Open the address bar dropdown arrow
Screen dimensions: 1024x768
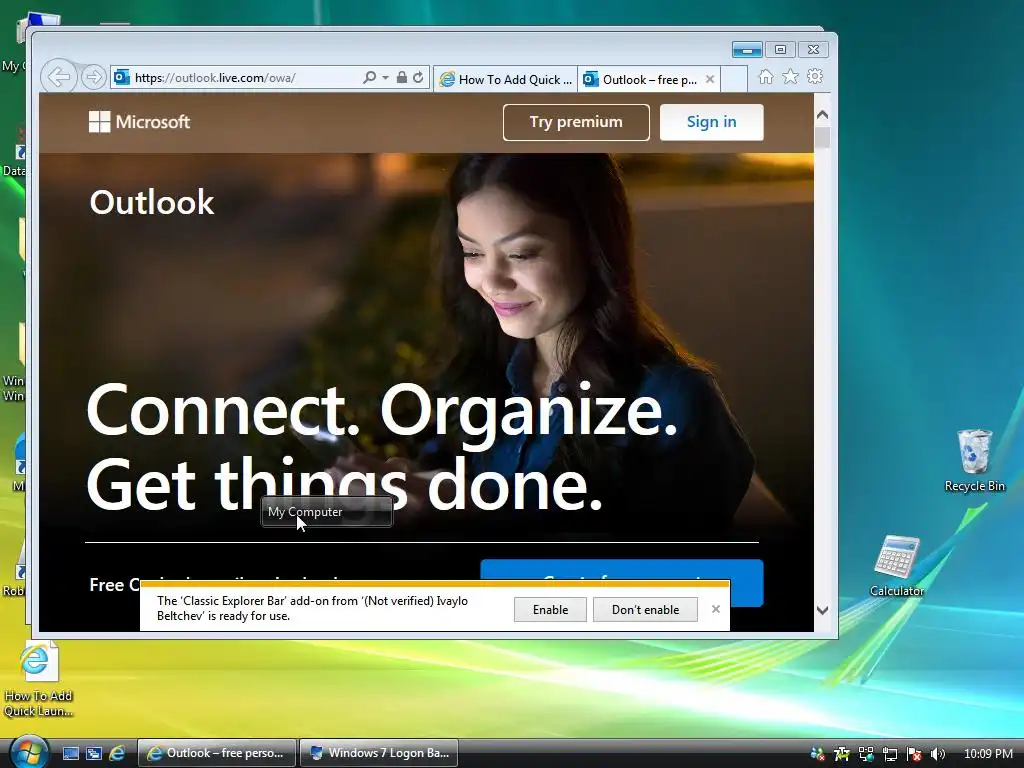(385, 78)
